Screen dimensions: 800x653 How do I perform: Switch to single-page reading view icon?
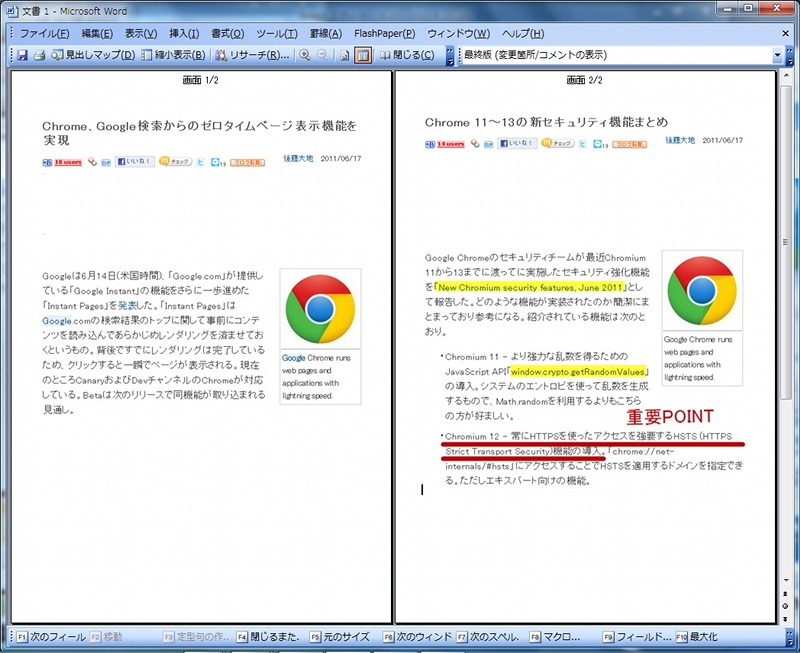345,55
